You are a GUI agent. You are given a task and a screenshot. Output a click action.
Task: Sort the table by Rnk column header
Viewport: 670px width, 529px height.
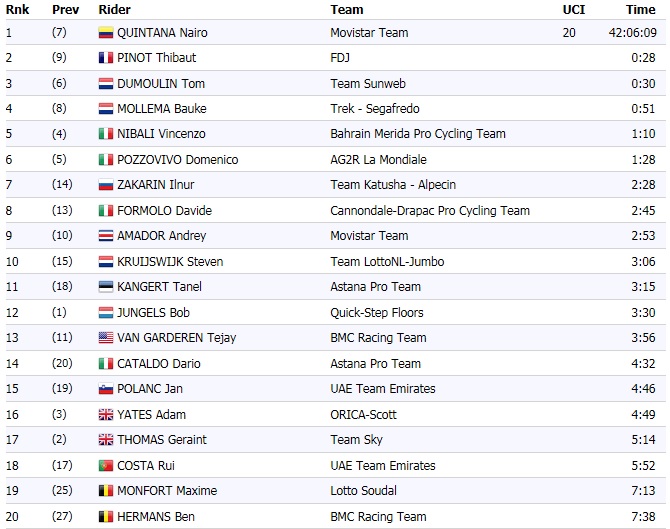(16, 10)
